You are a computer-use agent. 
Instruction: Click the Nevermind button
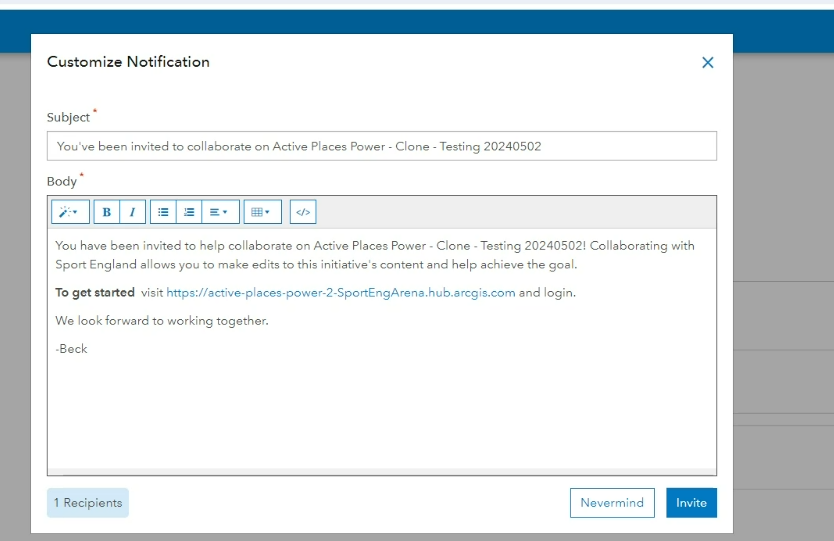612,503
